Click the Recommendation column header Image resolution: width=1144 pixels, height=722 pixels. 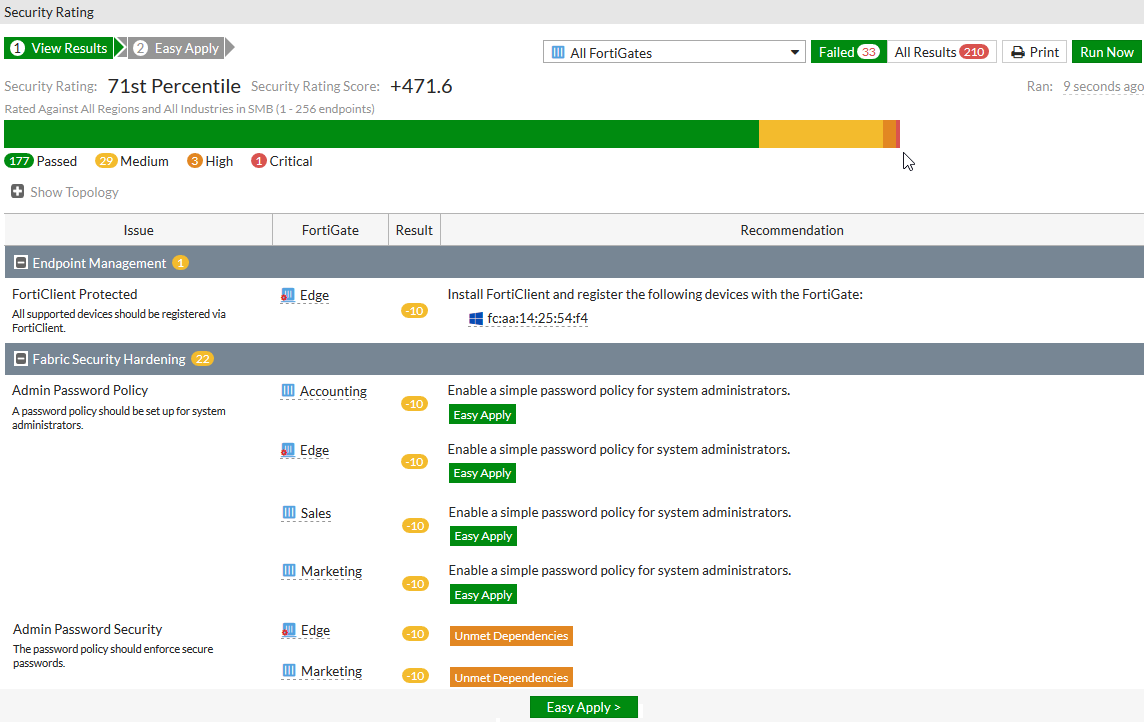[x=792, y=230]
